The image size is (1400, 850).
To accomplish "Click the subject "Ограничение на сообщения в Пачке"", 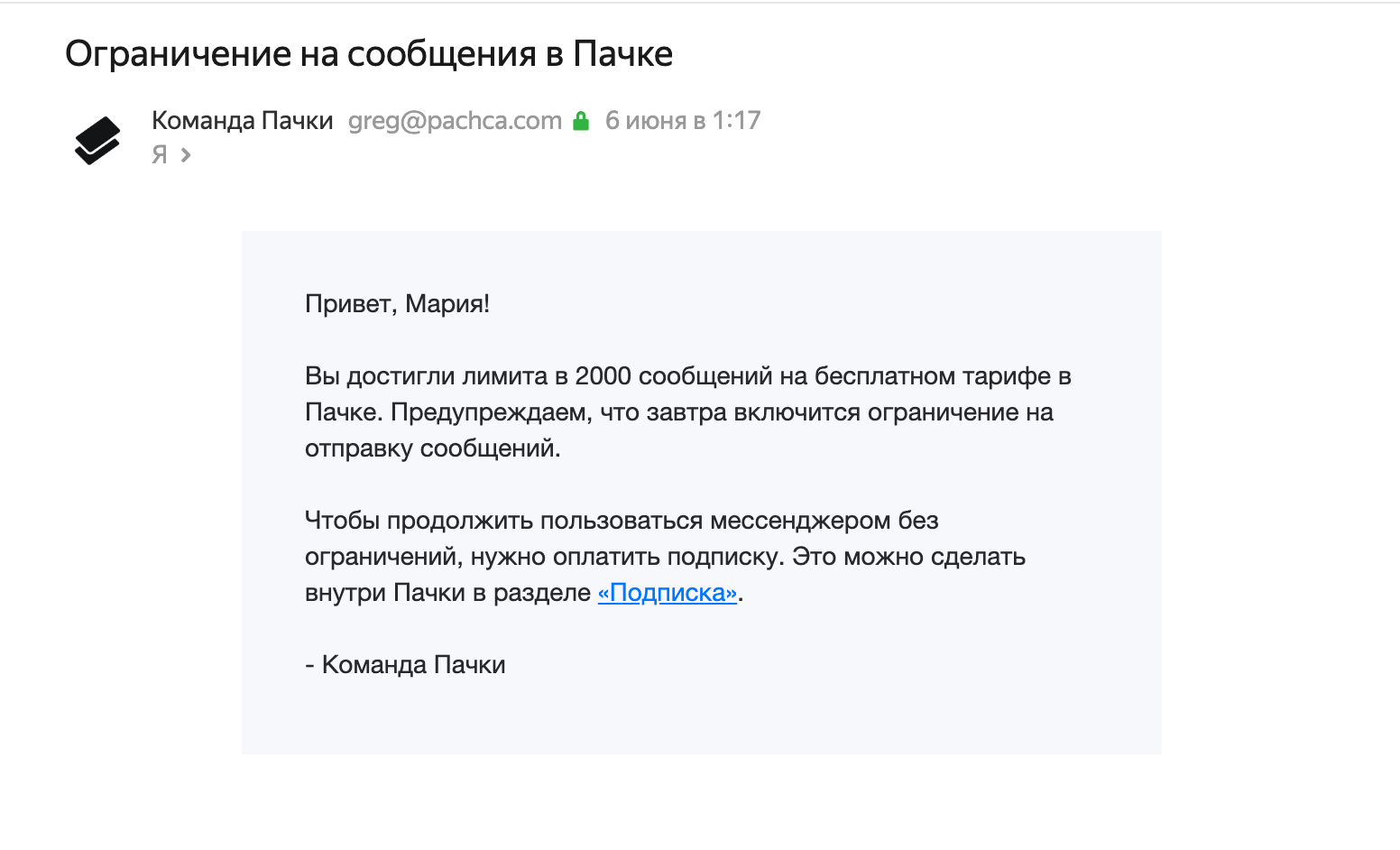I will tap(369, 55).
